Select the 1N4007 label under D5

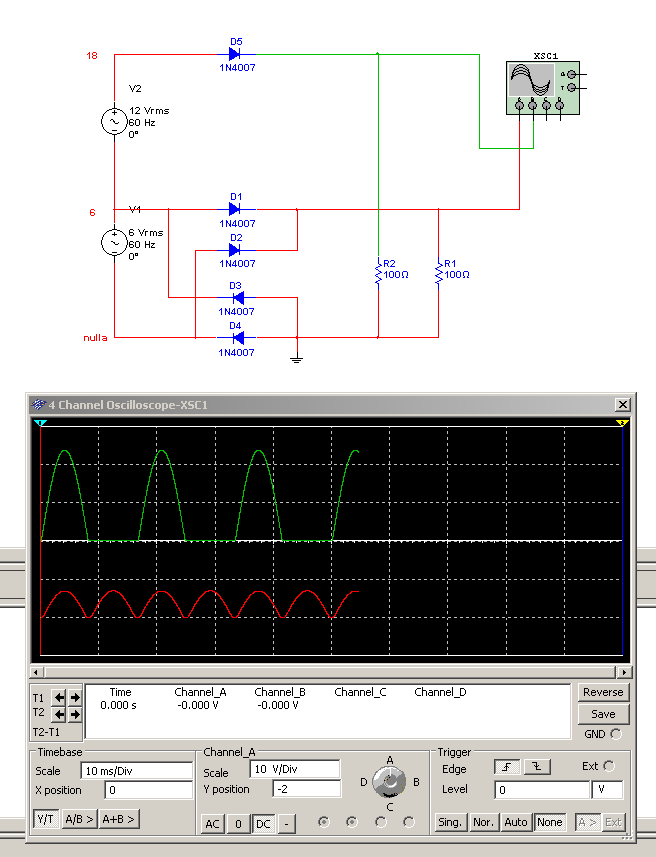(x=237, y=68)
